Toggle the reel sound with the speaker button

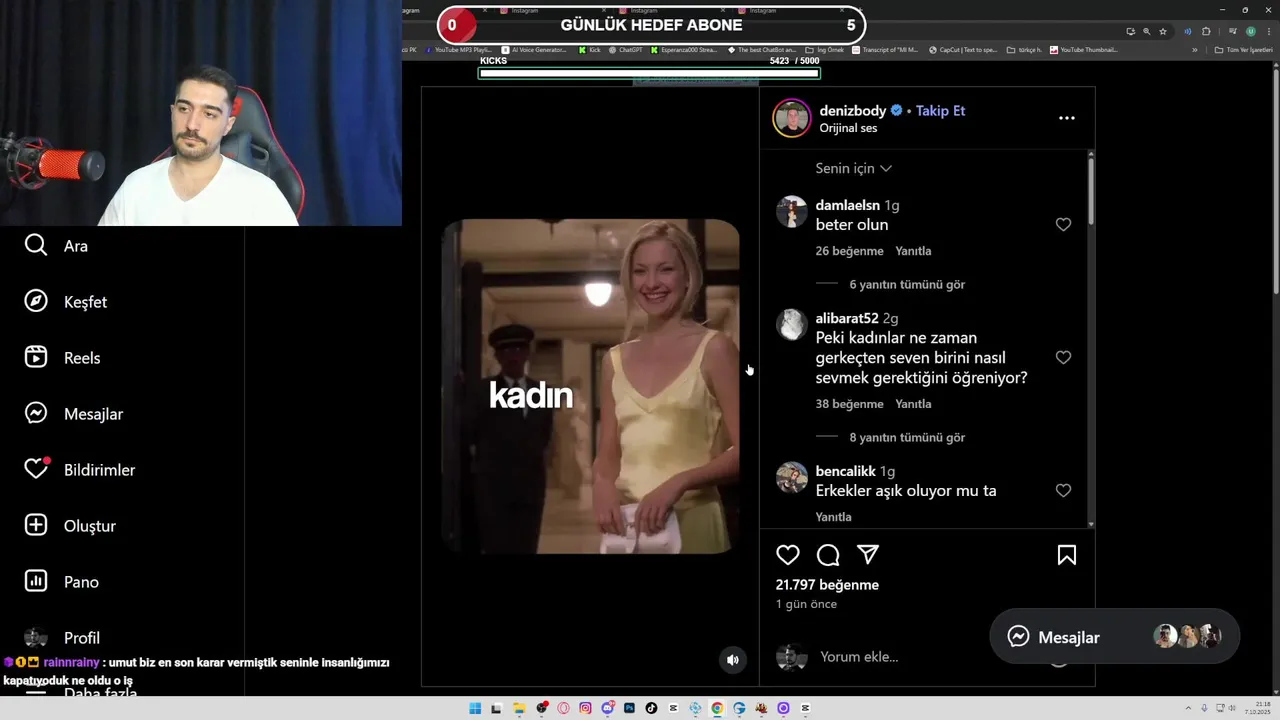coord(733,660)
